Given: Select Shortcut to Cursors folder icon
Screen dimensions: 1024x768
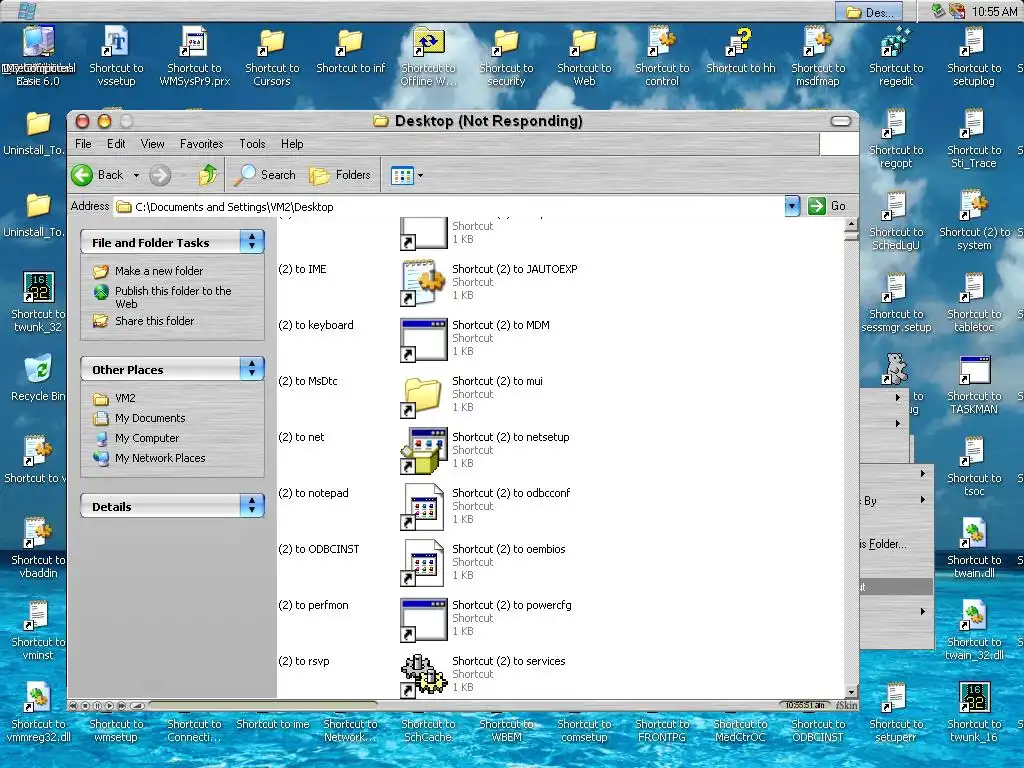Looking at the screenshot, I should pyautogui.click(x=272, y=57).
